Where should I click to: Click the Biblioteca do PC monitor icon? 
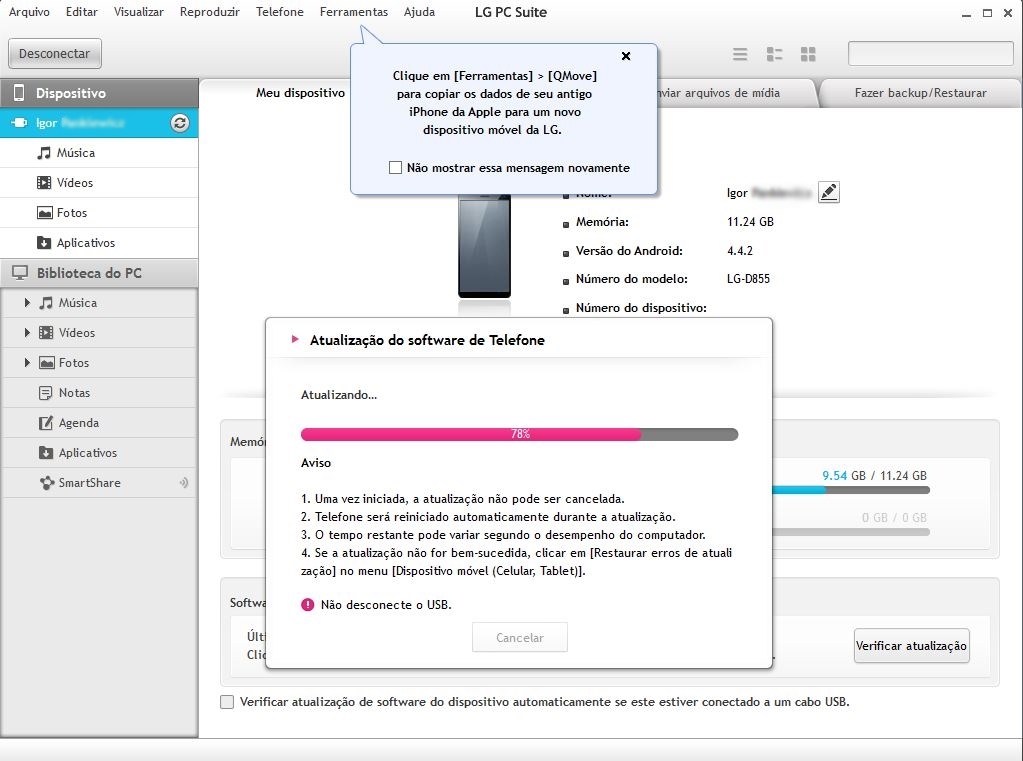(20, 273)
